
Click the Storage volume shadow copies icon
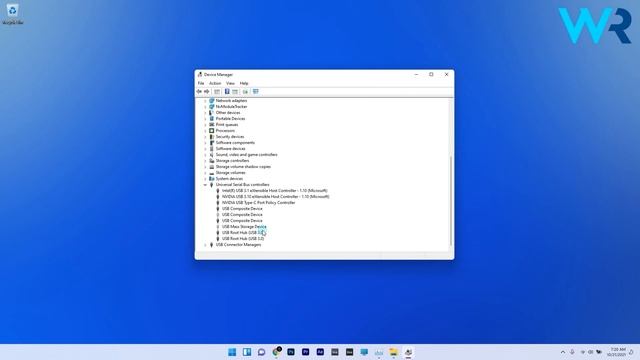tap(211, 167)
